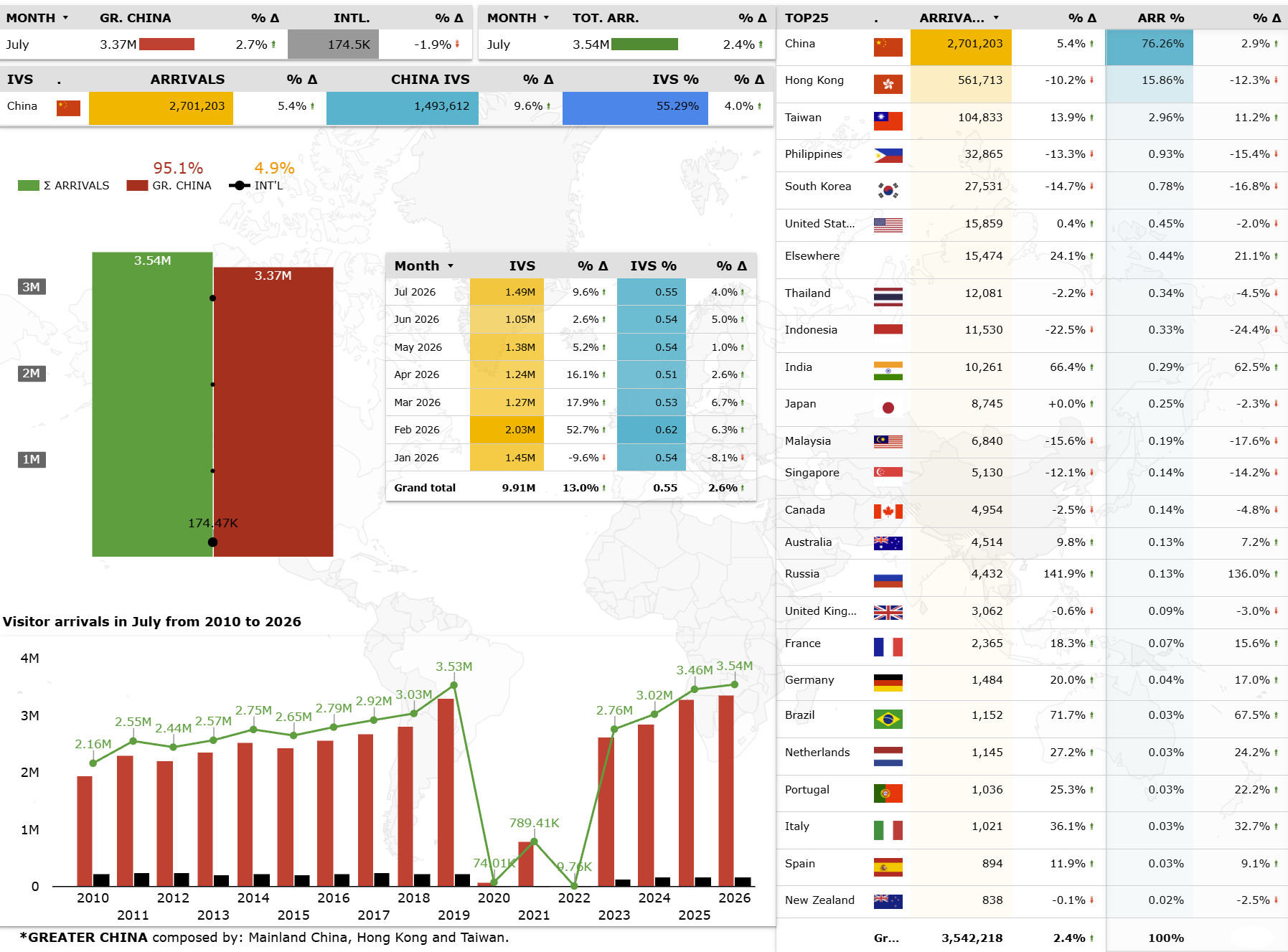1288x952 pixels.
Task: Click the Brazil flag icon
Action: pos(888,719)
